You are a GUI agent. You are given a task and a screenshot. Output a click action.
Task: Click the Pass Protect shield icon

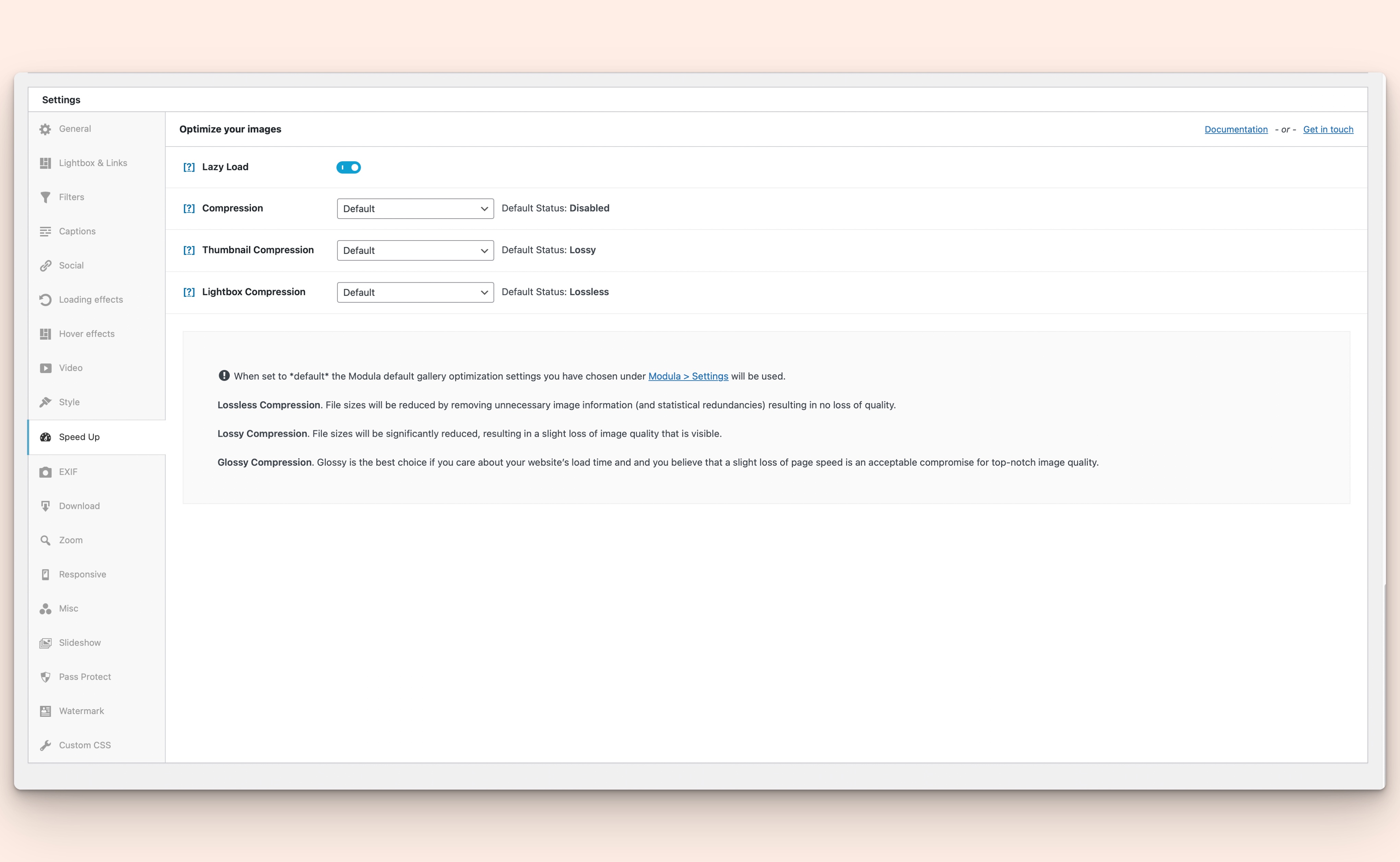click(x=46, y=677)
